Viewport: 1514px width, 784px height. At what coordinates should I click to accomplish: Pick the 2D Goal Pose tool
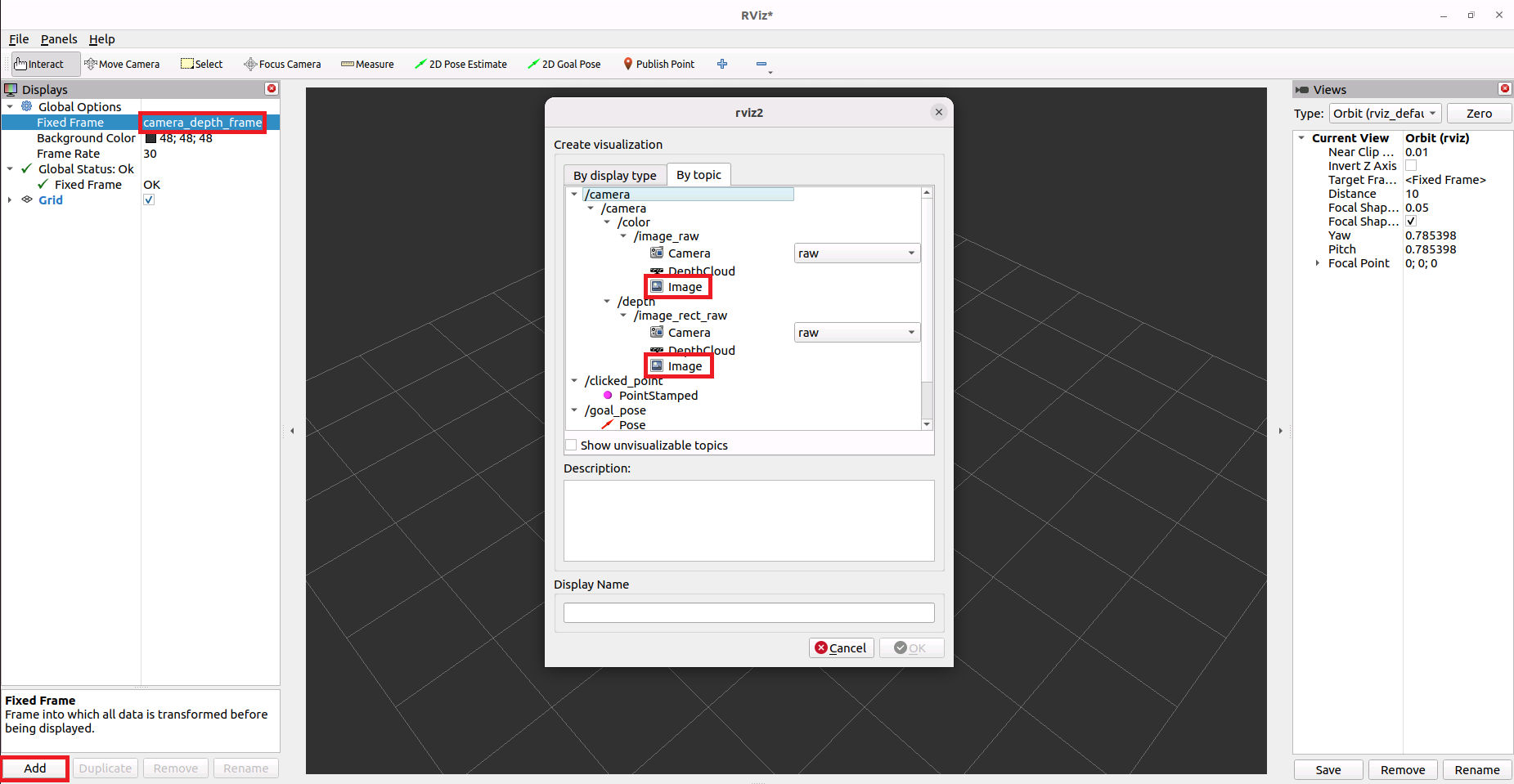coord(564,64)
